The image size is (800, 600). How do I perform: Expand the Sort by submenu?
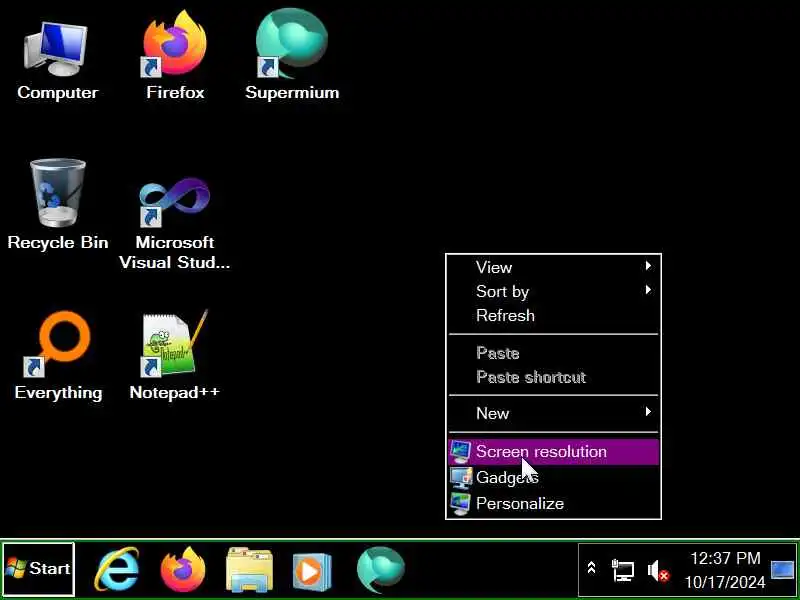point(554,291)
